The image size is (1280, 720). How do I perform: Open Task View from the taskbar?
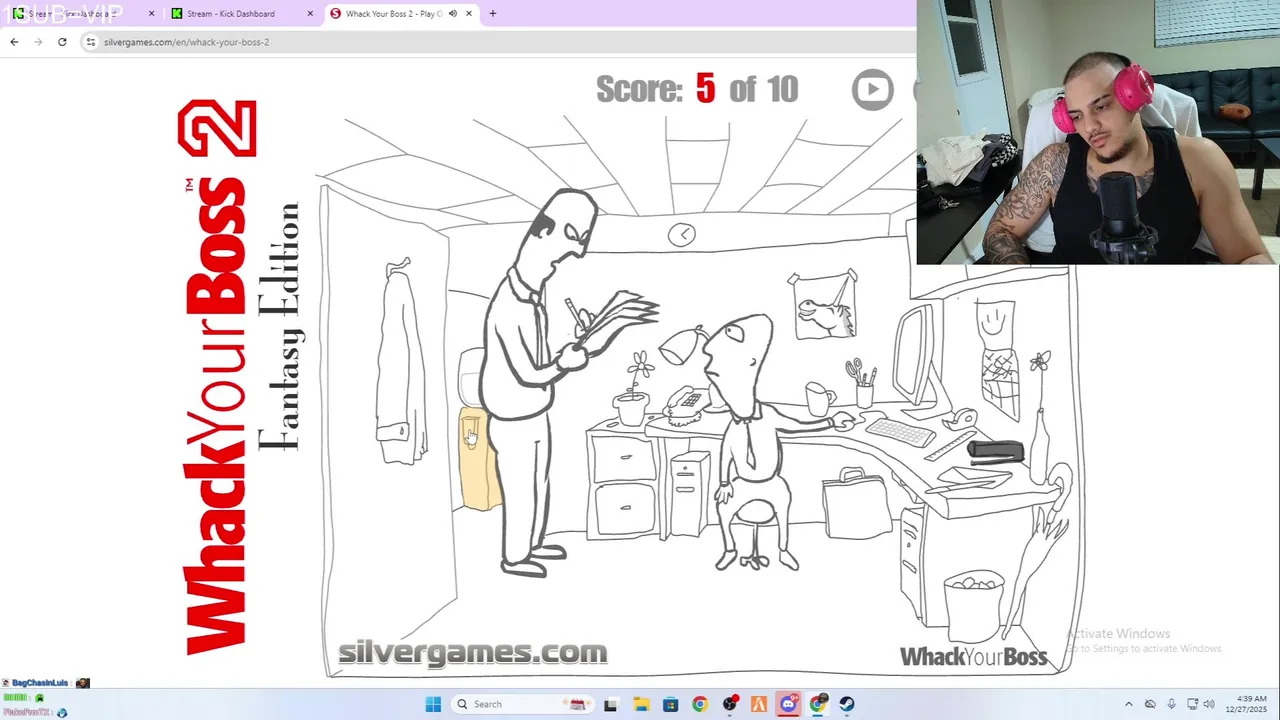pyautogui.click(x=611, y=704)
